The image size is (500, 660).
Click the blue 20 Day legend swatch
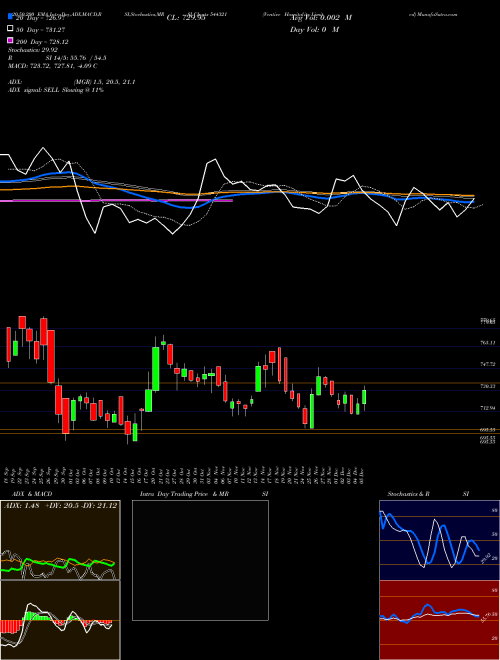pos(10,17)
